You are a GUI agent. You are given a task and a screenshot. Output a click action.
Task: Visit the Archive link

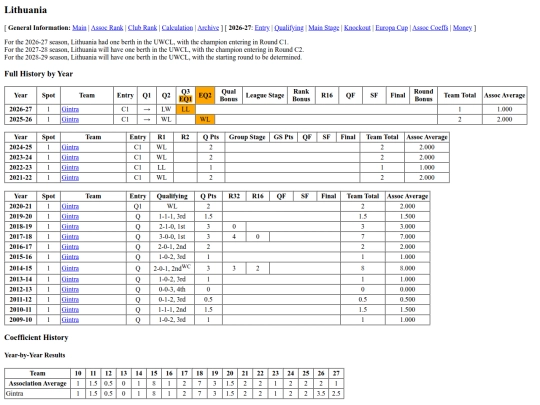coord(208,28)
